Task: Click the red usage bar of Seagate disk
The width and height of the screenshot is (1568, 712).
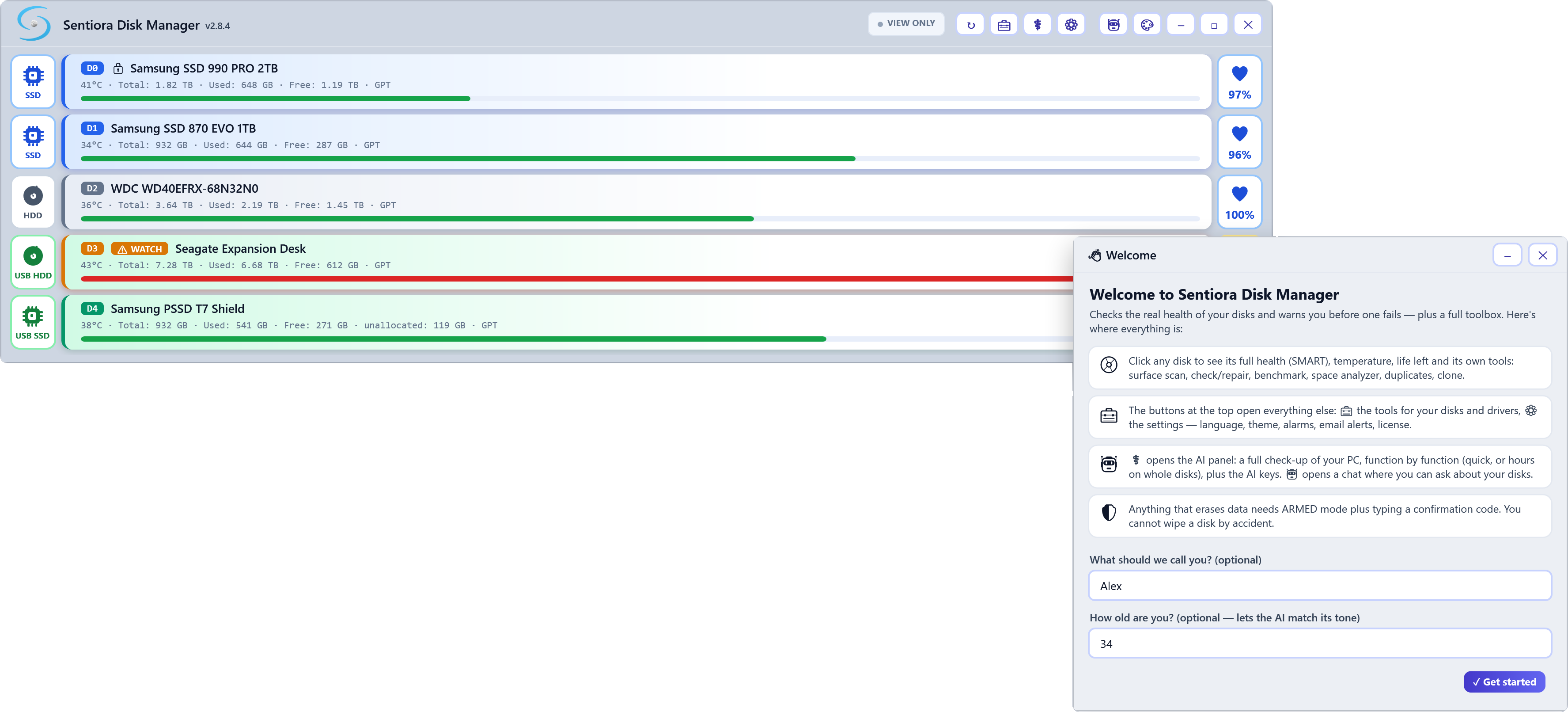Action: click(x=576, y=279)
